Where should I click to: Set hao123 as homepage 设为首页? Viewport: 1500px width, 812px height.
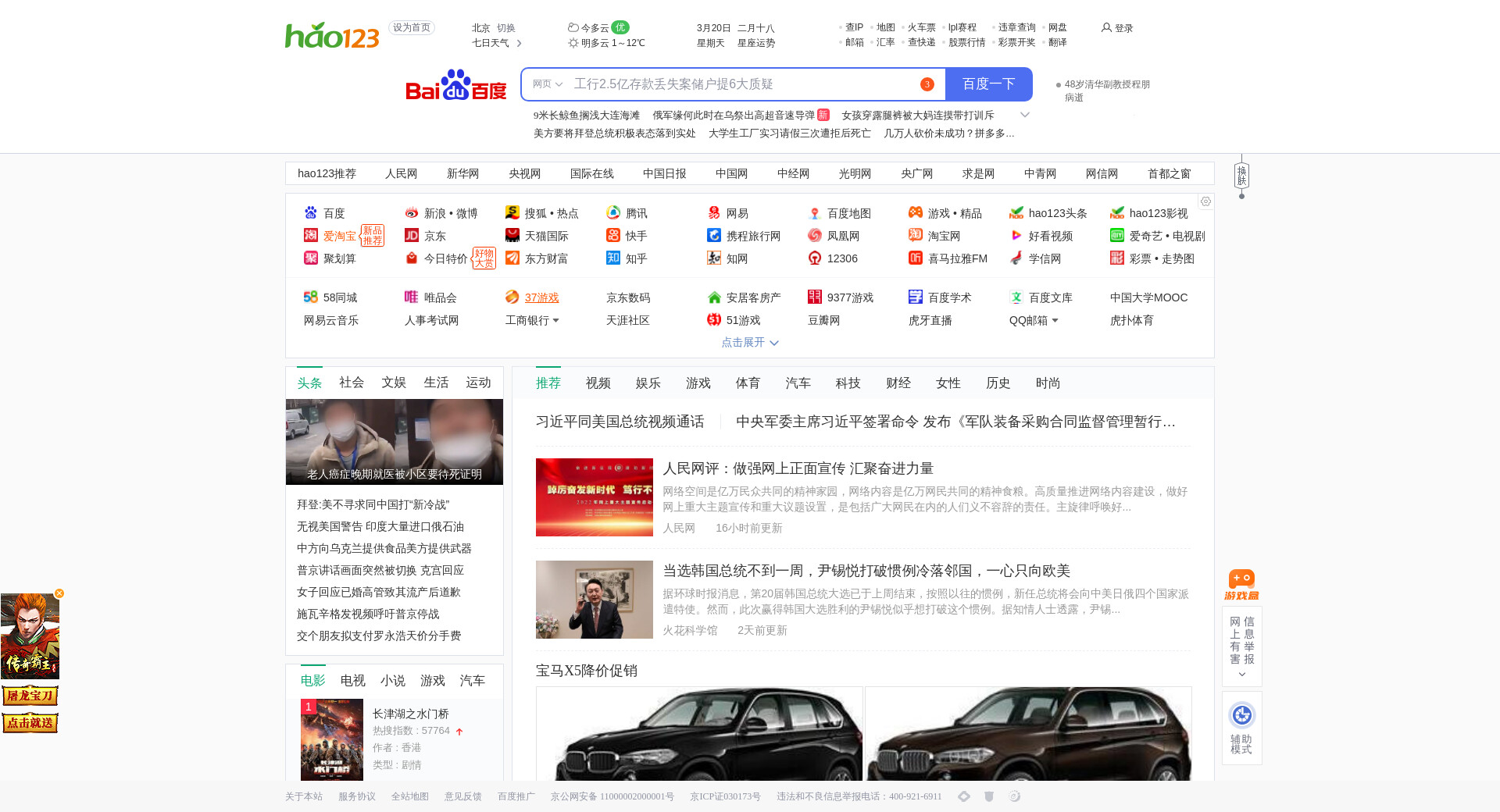(412, 28)
